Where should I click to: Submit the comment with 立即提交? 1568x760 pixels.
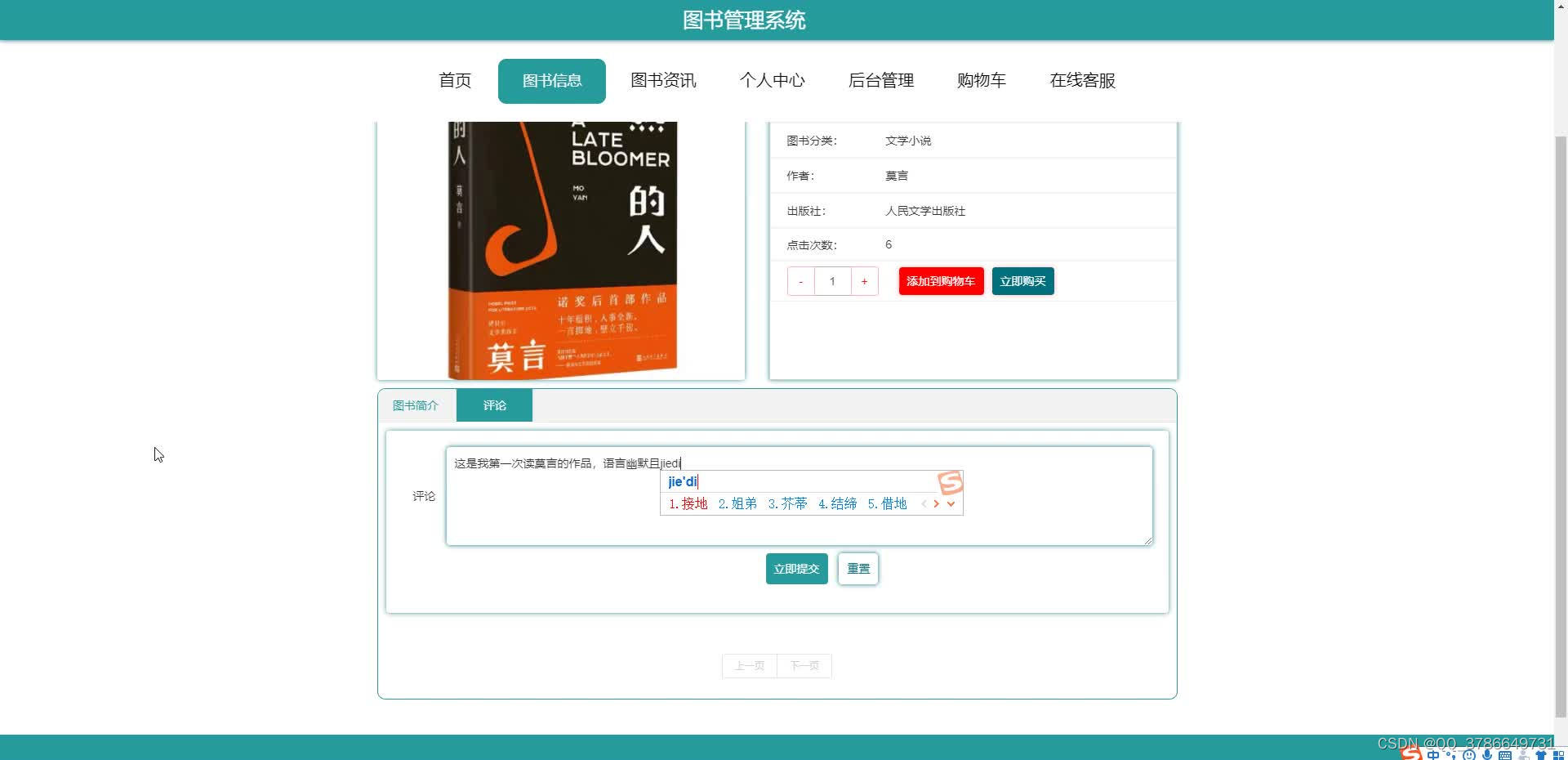coord(796,569)
